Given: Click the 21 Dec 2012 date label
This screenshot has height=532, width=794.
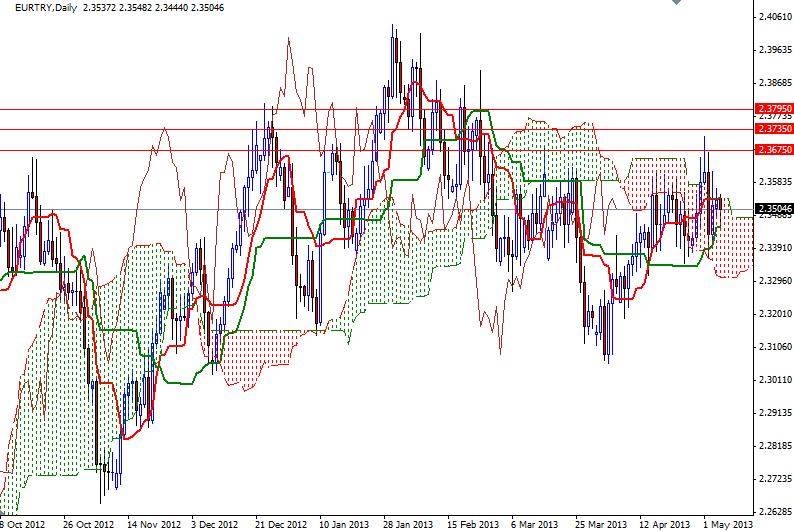Looking at the screenshot, I should point(281,524).
